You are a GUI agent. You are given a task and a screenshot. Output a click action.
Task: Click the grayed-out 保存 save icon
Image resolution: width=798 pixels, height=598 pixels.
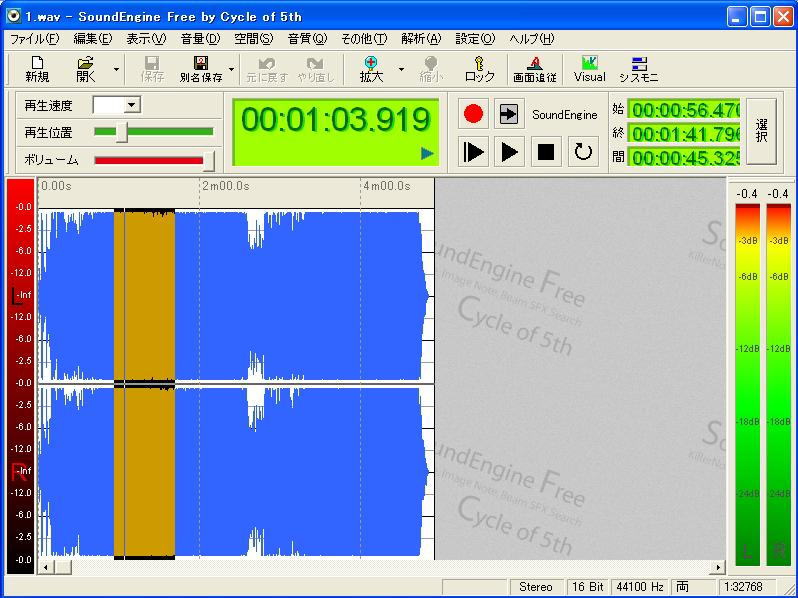(x=151, y=69)
